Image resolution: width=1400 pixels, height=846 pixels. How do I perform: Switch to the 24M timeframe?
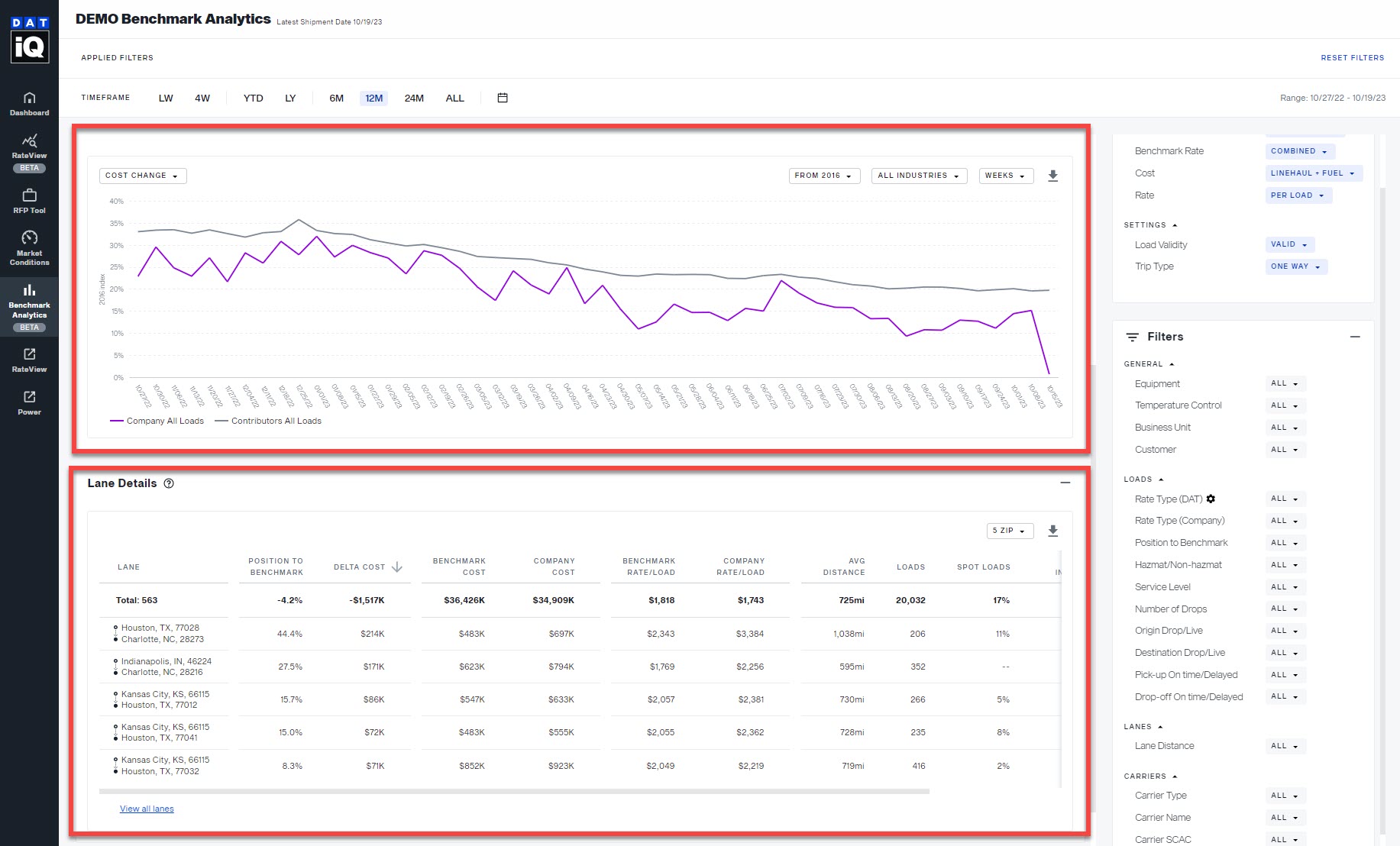[x=414, y=98]
